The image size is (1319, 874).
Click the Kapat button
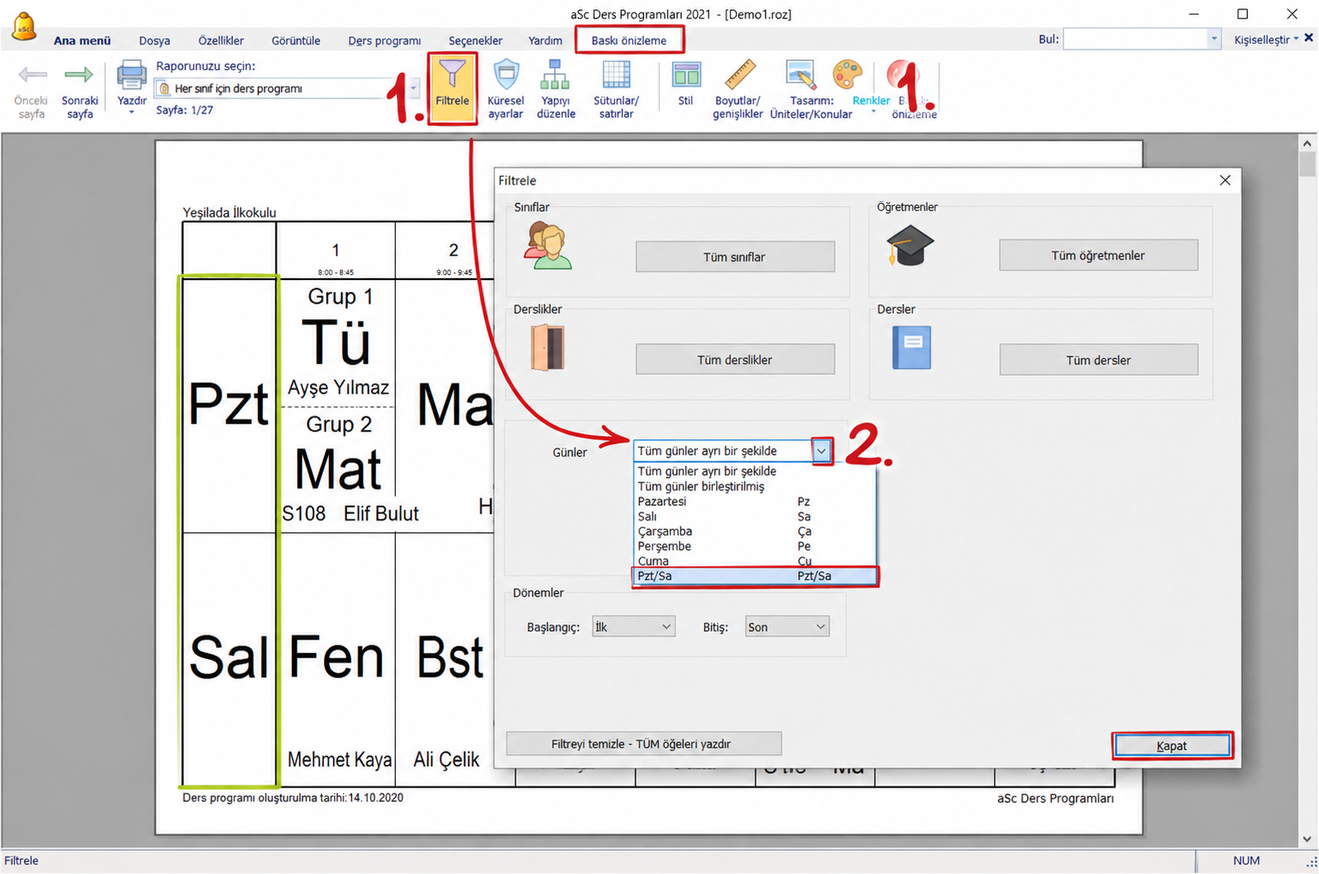click(1172, 746)
